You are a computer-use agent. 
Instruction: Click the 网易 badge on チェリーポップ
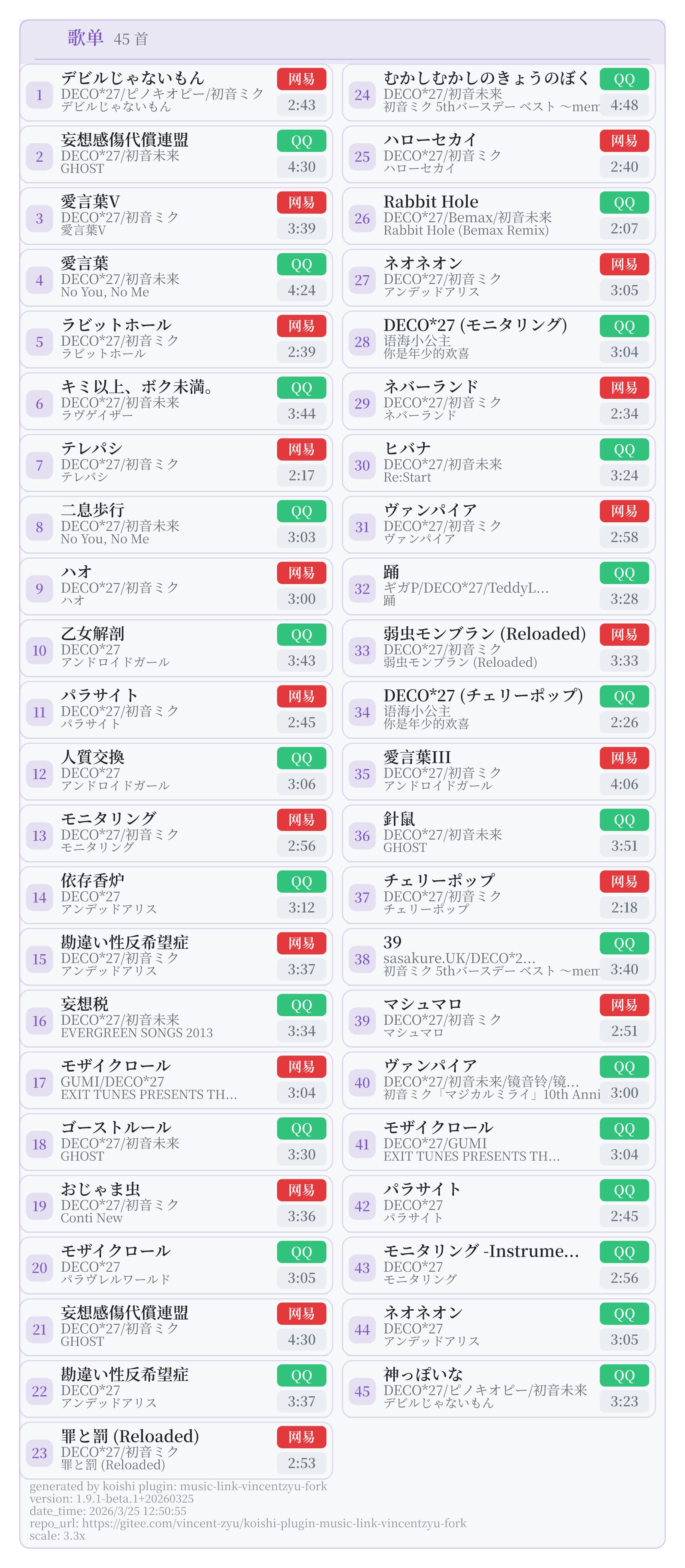624,881
